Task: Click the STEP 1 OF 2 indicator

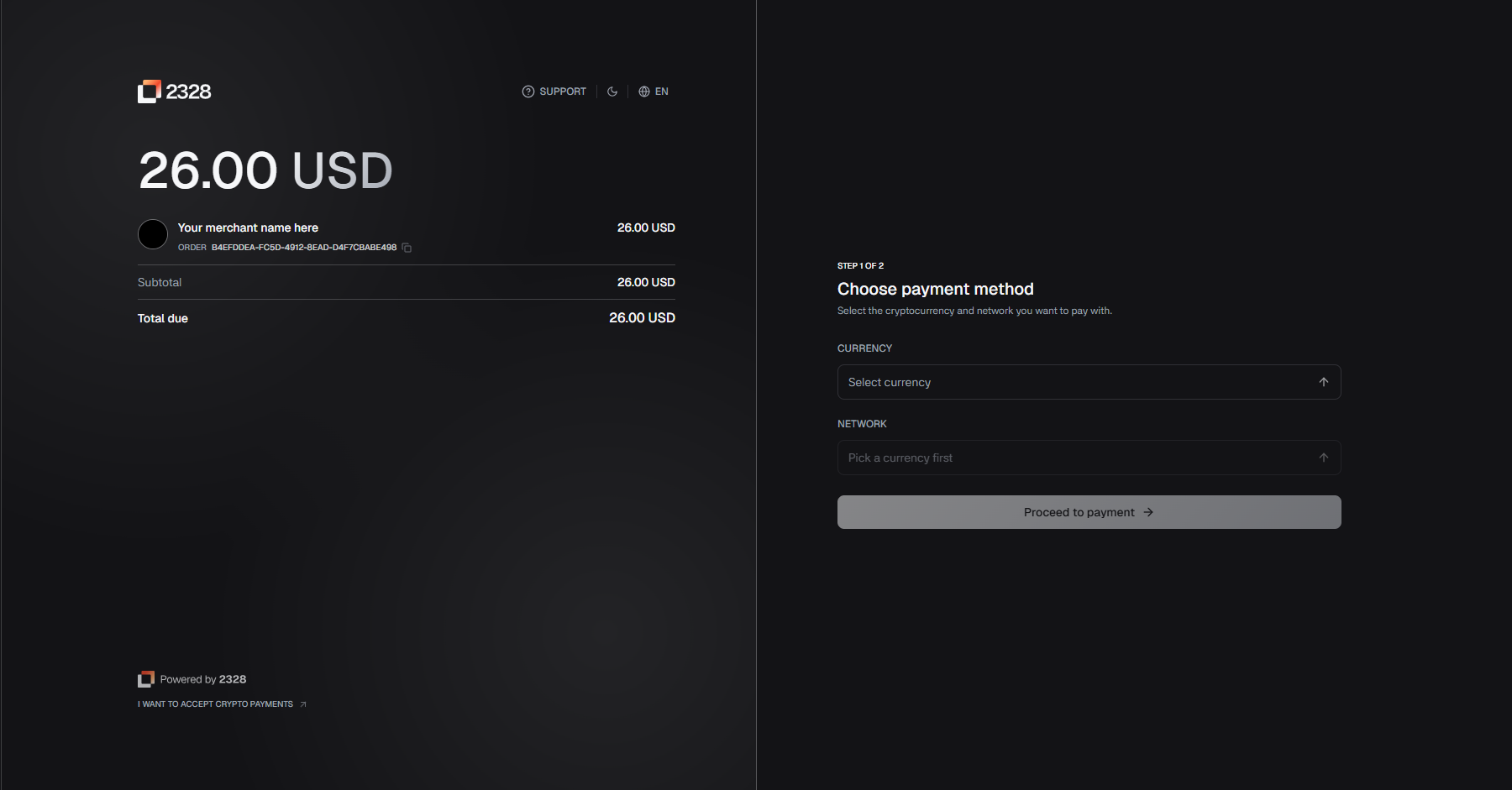Action: (x=860, y=265)
